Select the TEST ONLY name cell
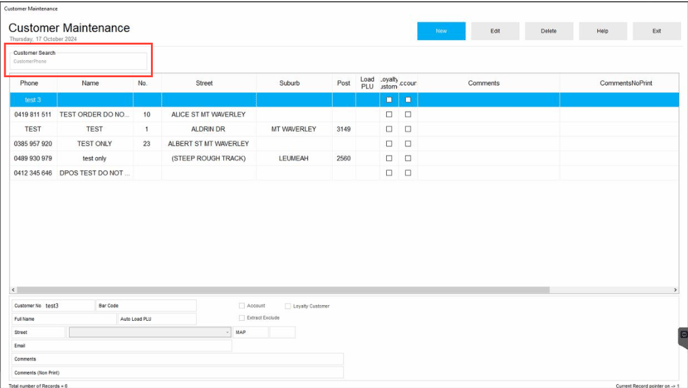 point(95,144)
